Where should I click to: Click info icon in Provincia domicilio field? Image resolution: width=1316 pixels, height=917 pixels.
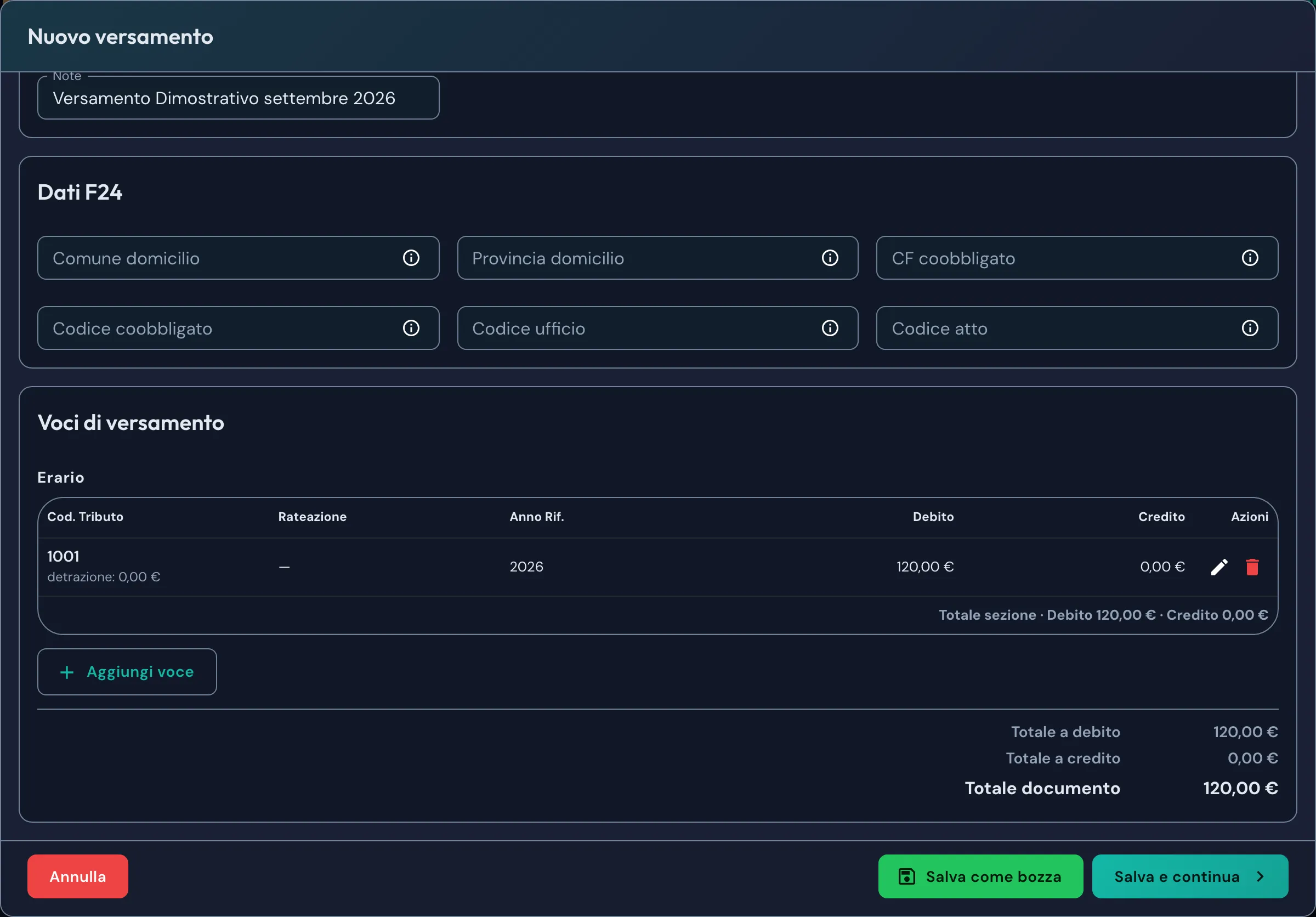(830, 258)
